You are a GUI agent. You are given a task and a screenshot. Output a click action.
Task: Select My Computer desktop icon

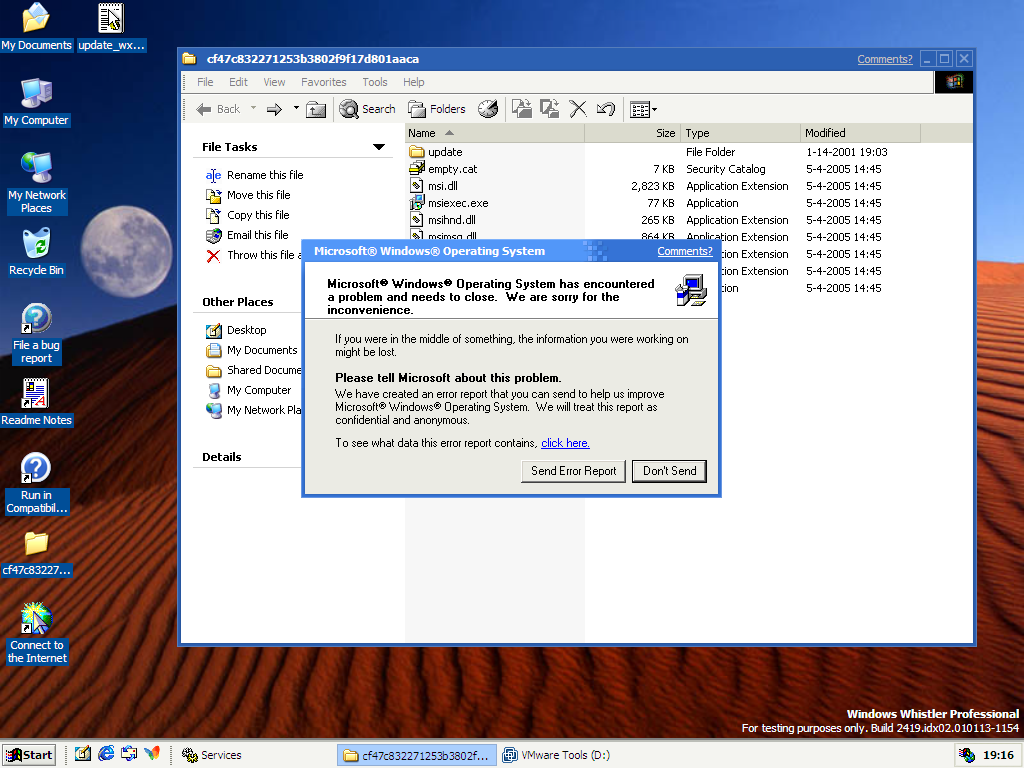coord(37,102)
